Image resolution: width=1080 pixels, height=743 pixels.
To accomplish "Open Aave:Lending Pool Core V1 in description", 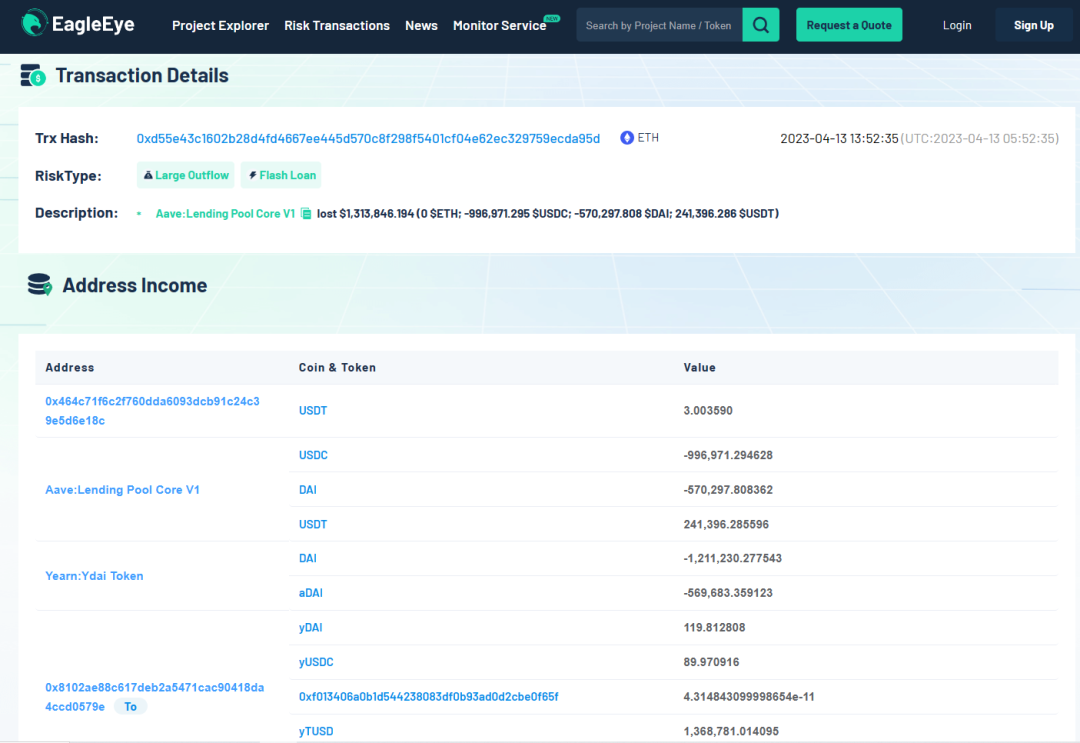I will 225,214.
